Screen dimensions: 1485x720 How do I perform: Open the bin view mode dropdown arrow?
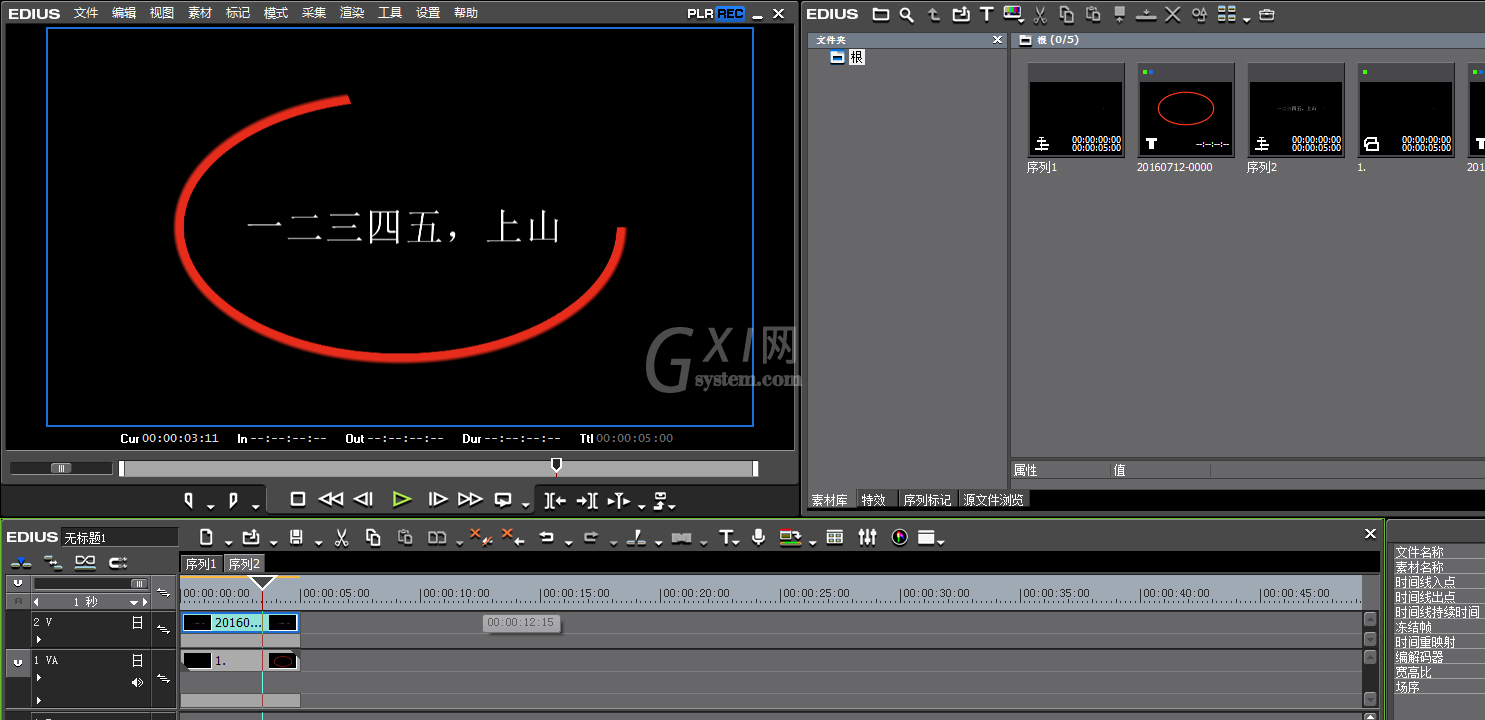tap(1246, 18)
